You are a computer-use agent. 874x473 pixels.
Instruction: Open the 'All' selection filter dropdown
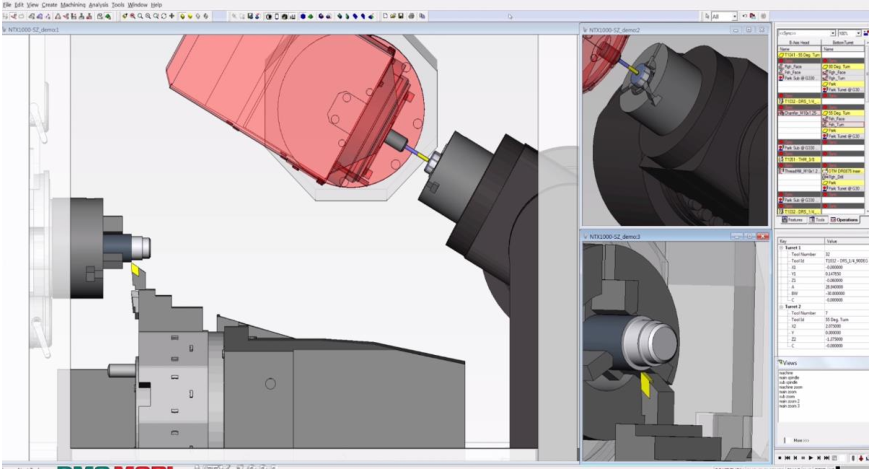point(734,17)
